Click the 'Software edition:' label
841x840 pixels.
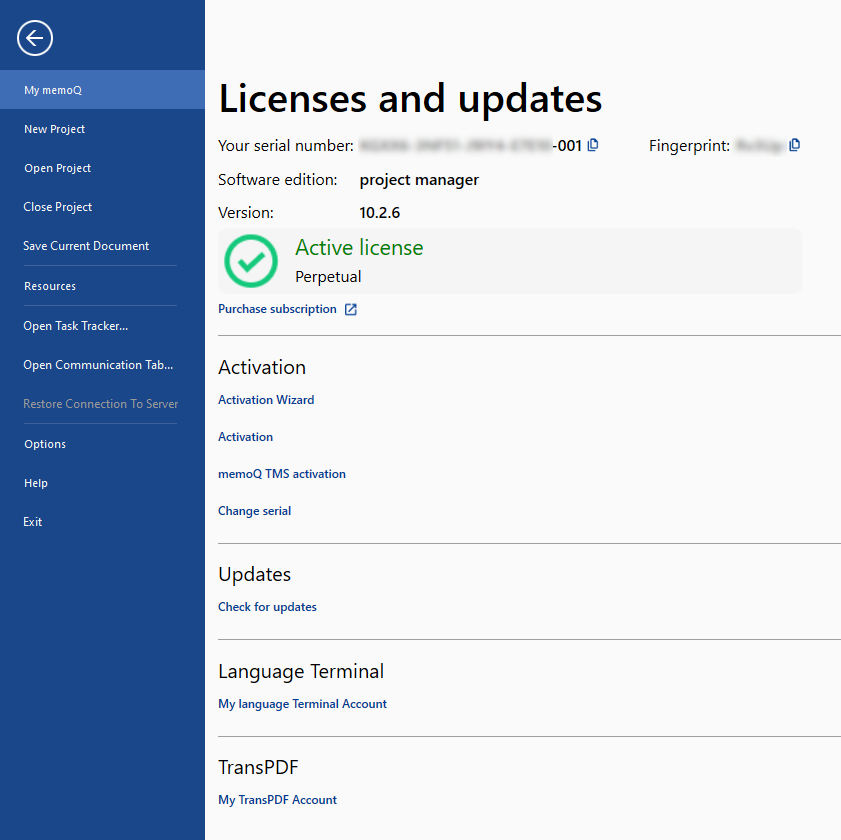coord(278,180)
